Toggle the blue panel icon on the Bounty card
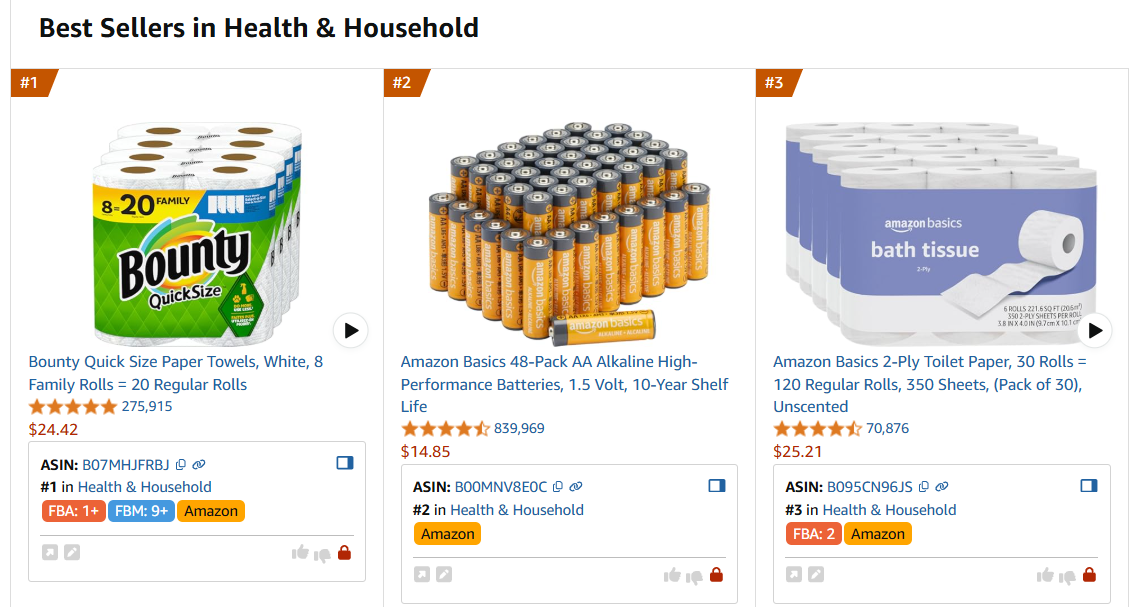 tap(344, 462)
